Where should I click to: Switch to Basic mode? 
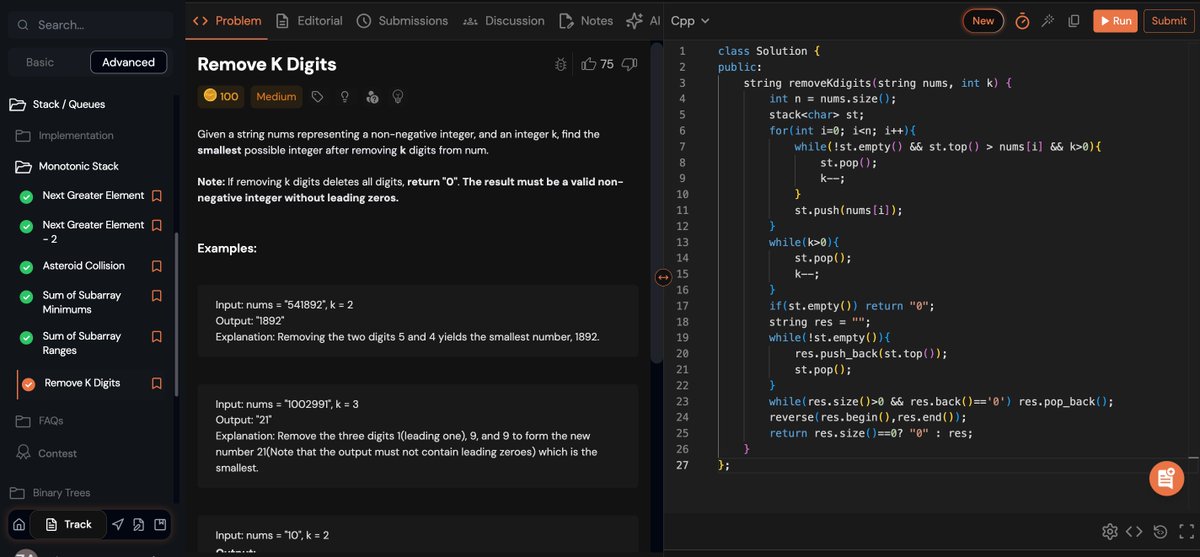[40, 62]
